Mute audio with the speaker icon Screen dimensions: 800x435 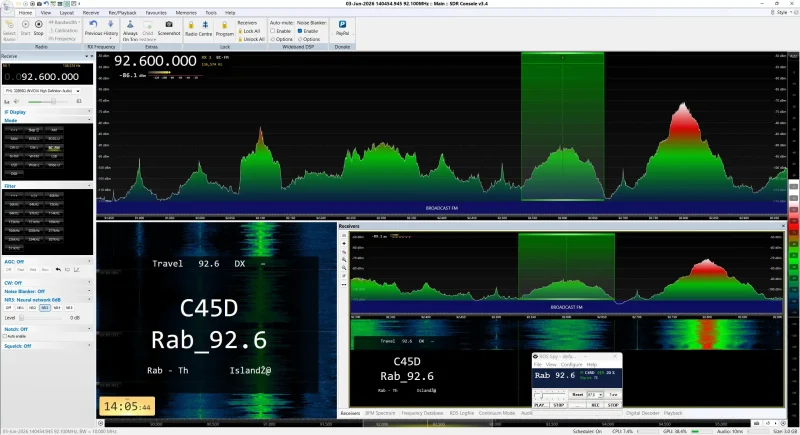[16, 101]
